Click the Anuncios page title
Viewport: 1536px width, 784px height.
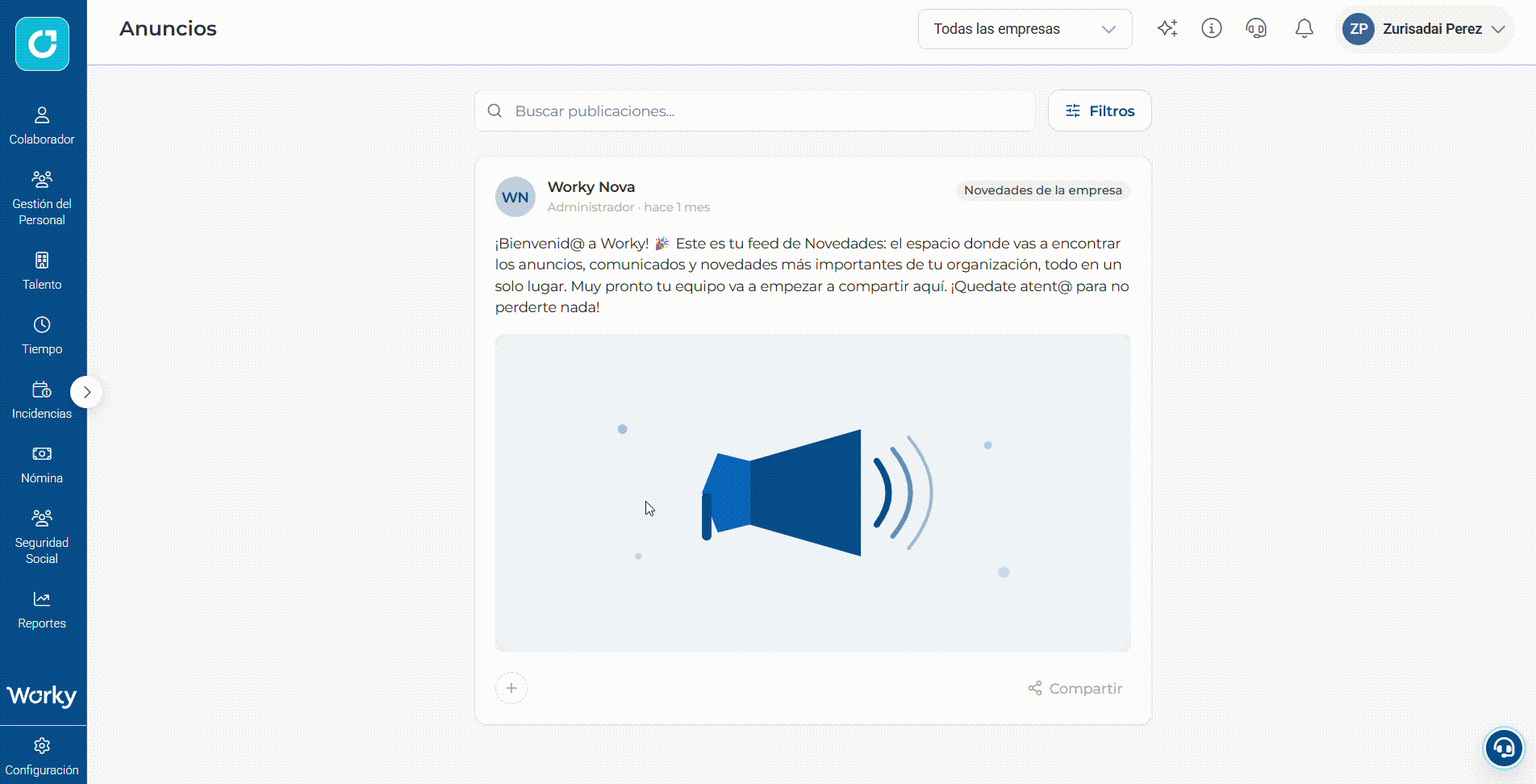click(x=168, y=28)
